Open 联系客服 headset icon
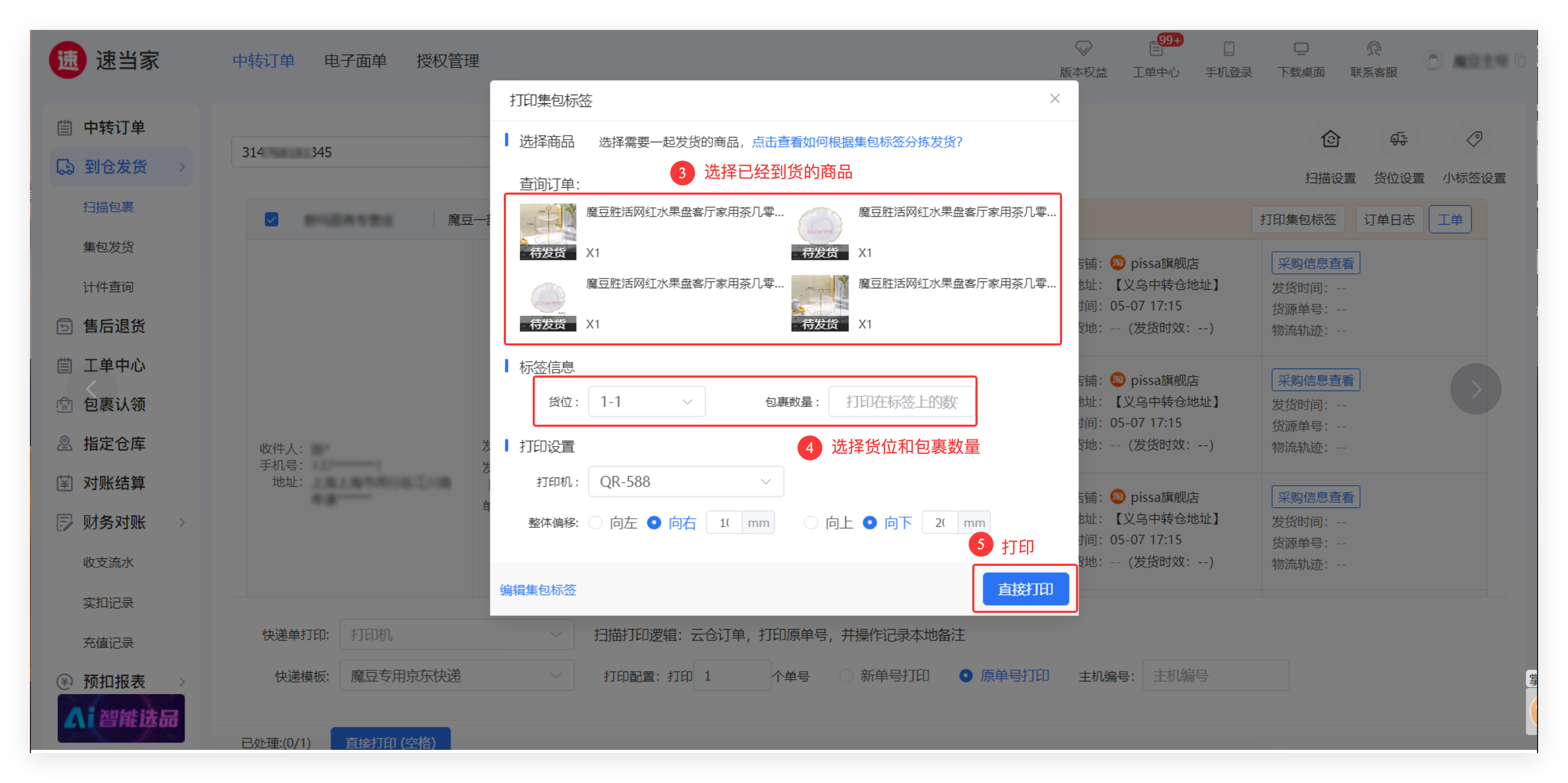 coord(1373,49)
